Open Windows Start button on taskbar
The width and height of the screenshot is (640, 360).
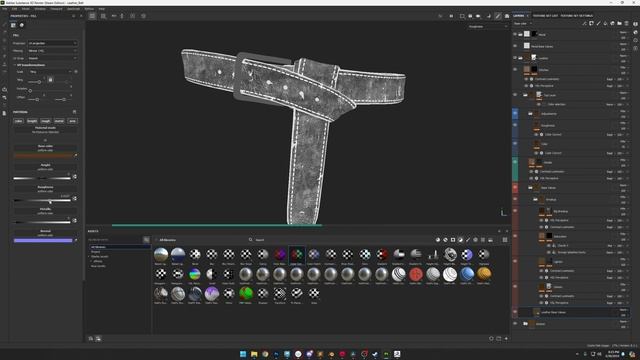point(243,354)
